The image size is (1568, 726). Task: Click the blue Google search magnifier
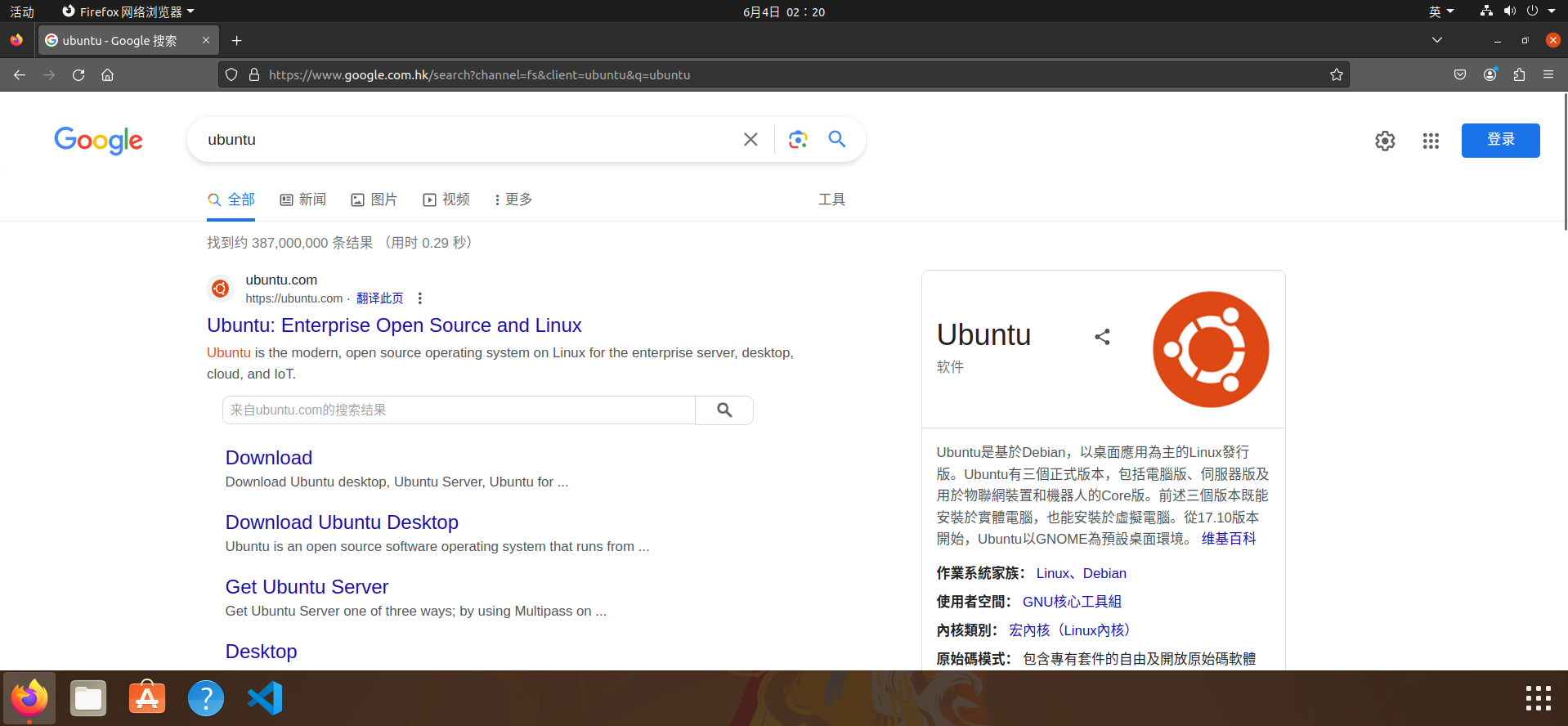tap(837, 139)
